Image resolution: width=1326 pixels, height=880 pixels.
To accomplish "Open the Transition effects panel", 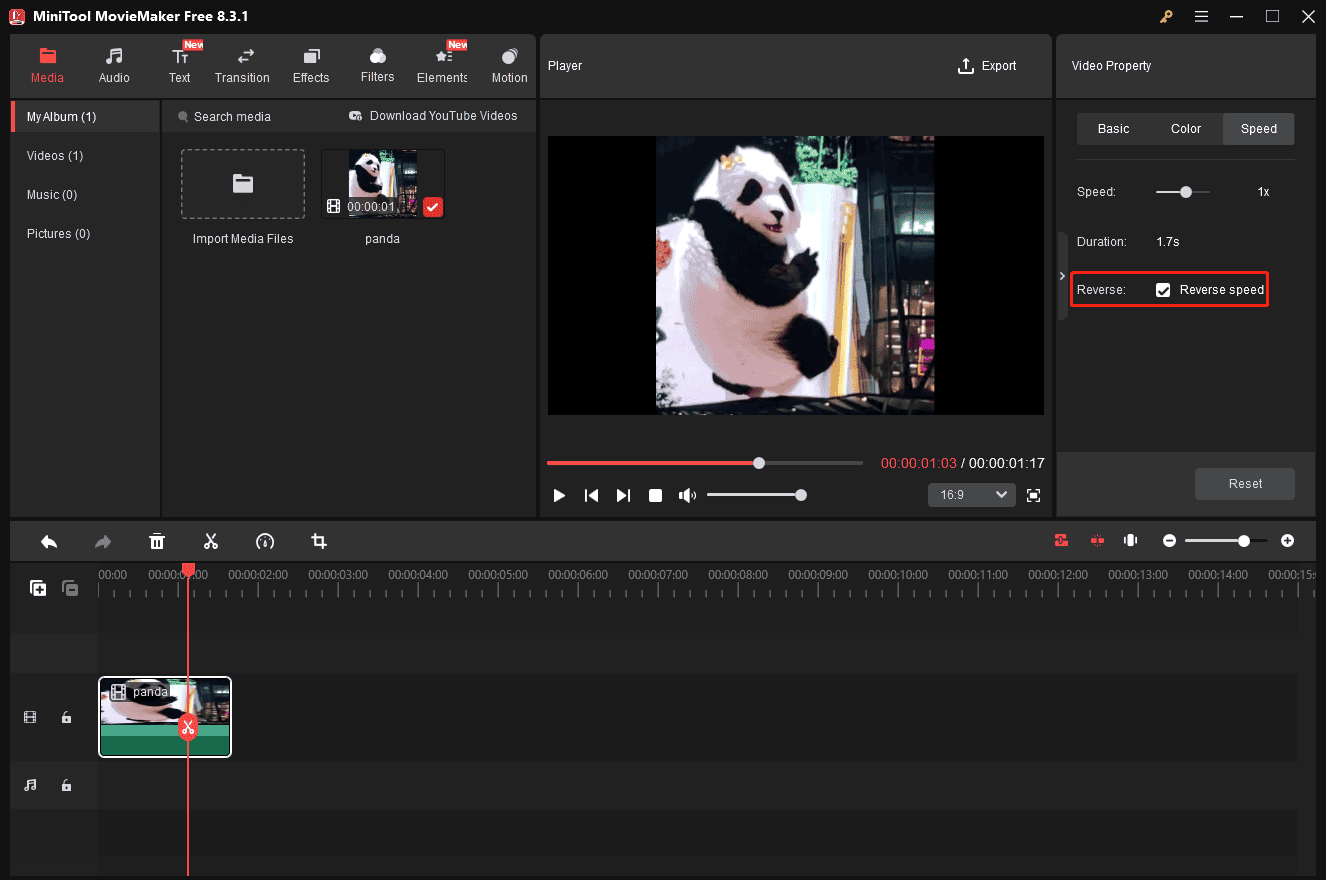I will pyautogui.click(x=242, y=65).
